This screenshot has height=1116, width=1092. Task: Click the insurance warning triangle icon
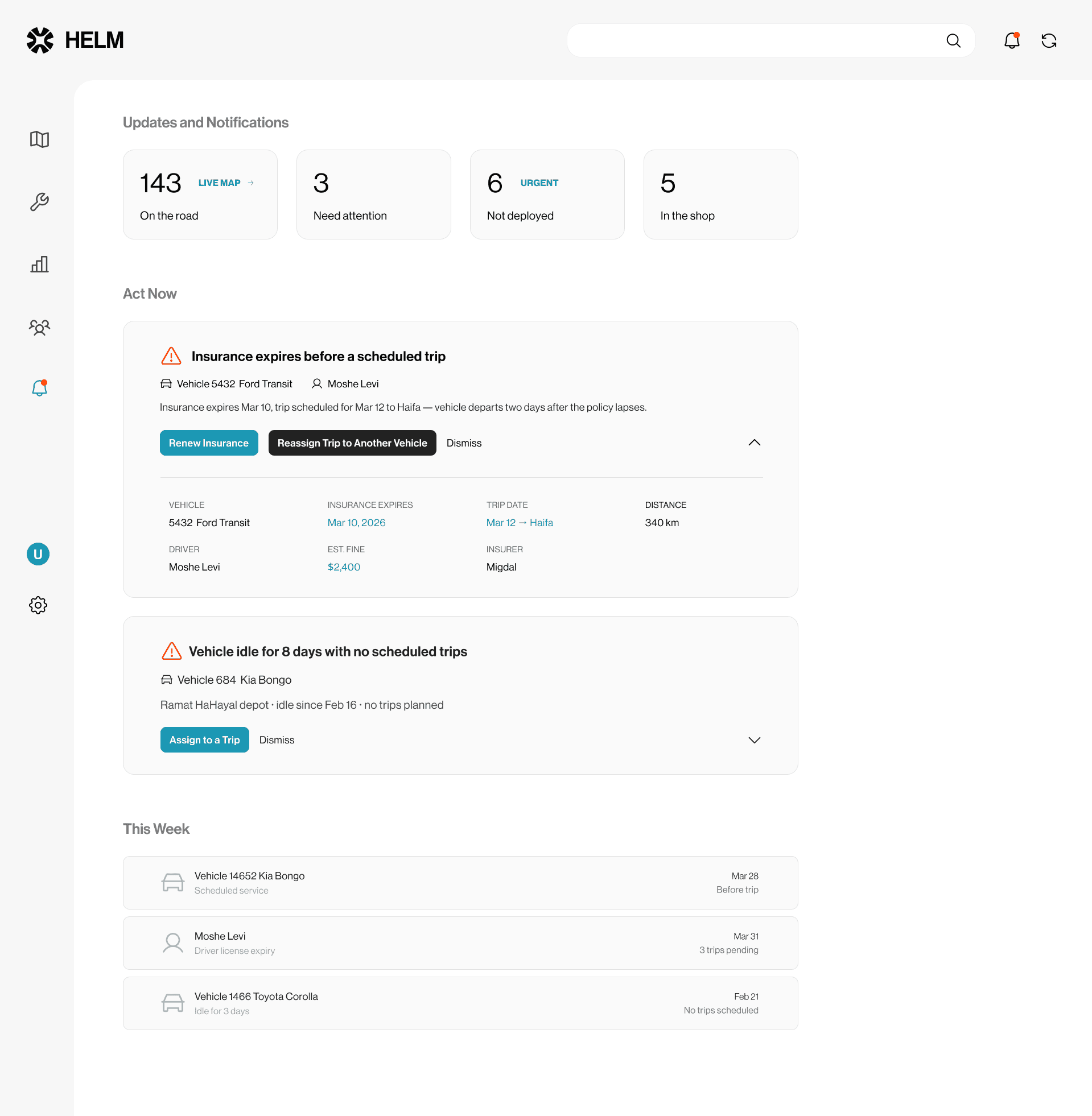[x=171, y=356]
